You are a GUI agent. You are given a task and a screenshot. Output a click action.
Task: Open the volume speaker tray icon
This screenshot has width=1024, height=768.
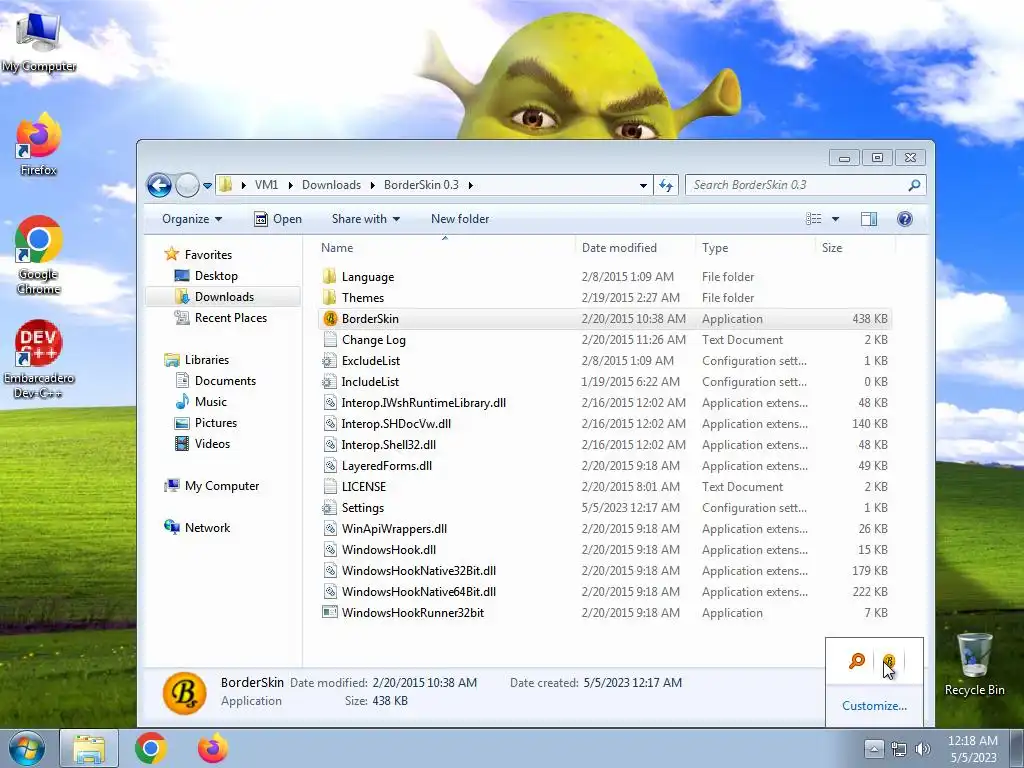coord(923,749)
